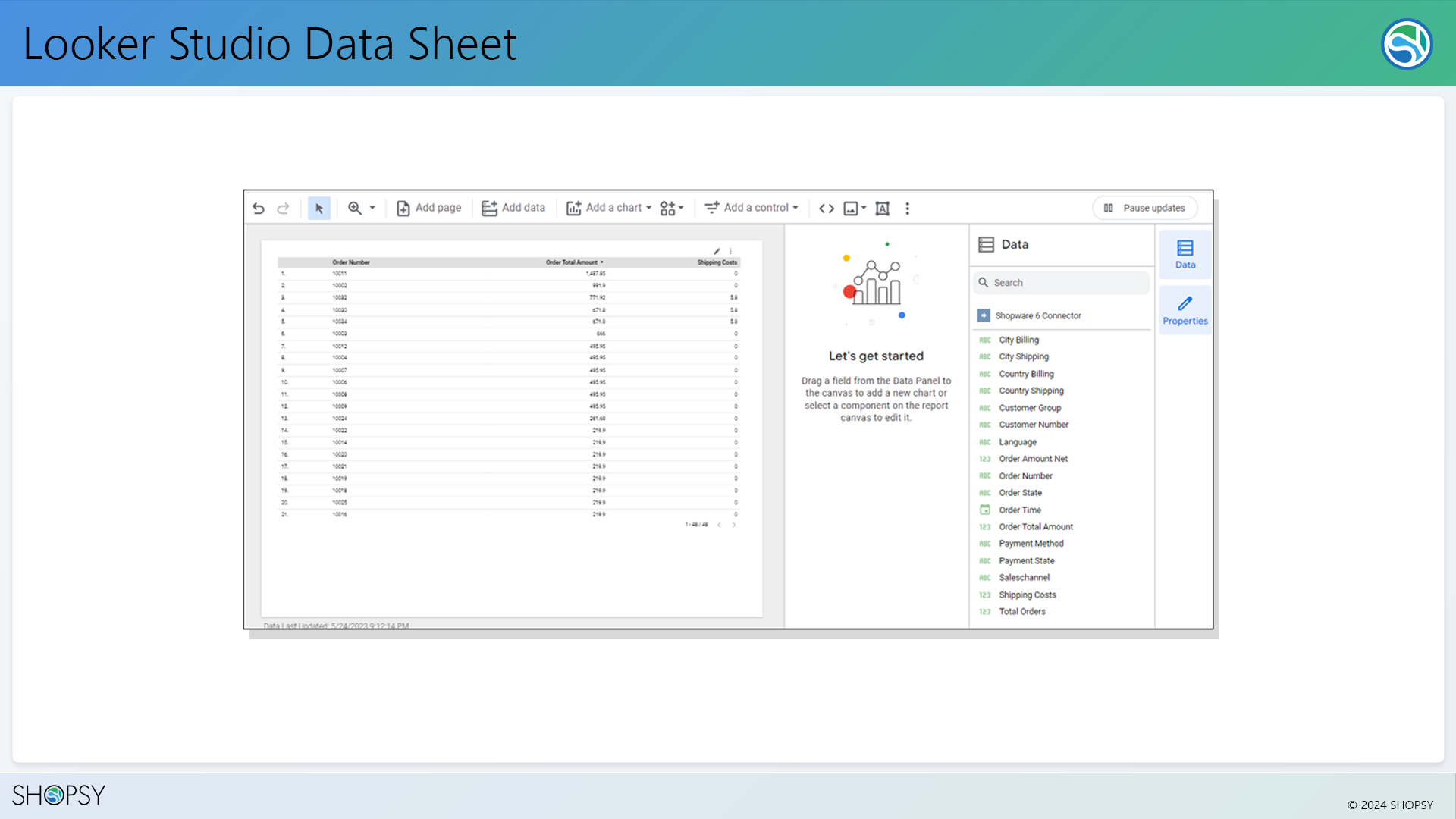Screen dimensions: 1456x819
Task: Select the zoom level icon
Action: (x=356, y=207)
